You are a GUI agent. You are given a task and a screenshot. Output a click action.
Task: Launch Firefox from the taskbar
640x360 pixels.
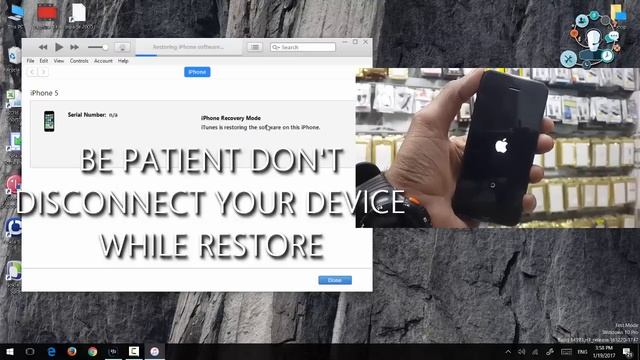72,351
